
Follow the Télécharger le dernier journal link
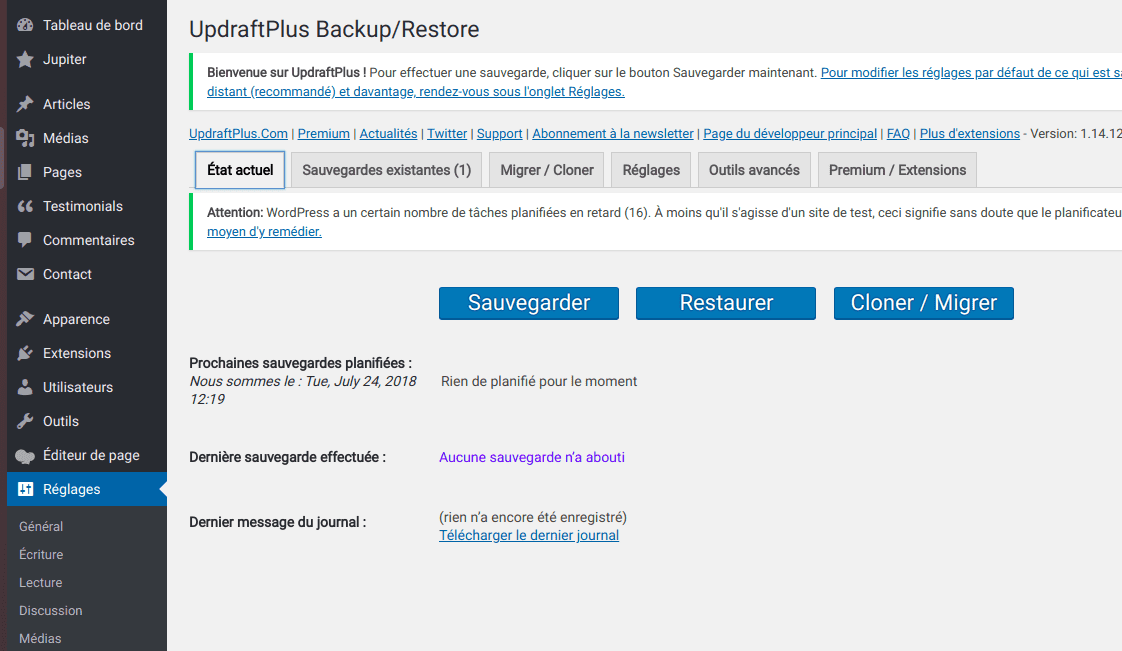point(529,535)
